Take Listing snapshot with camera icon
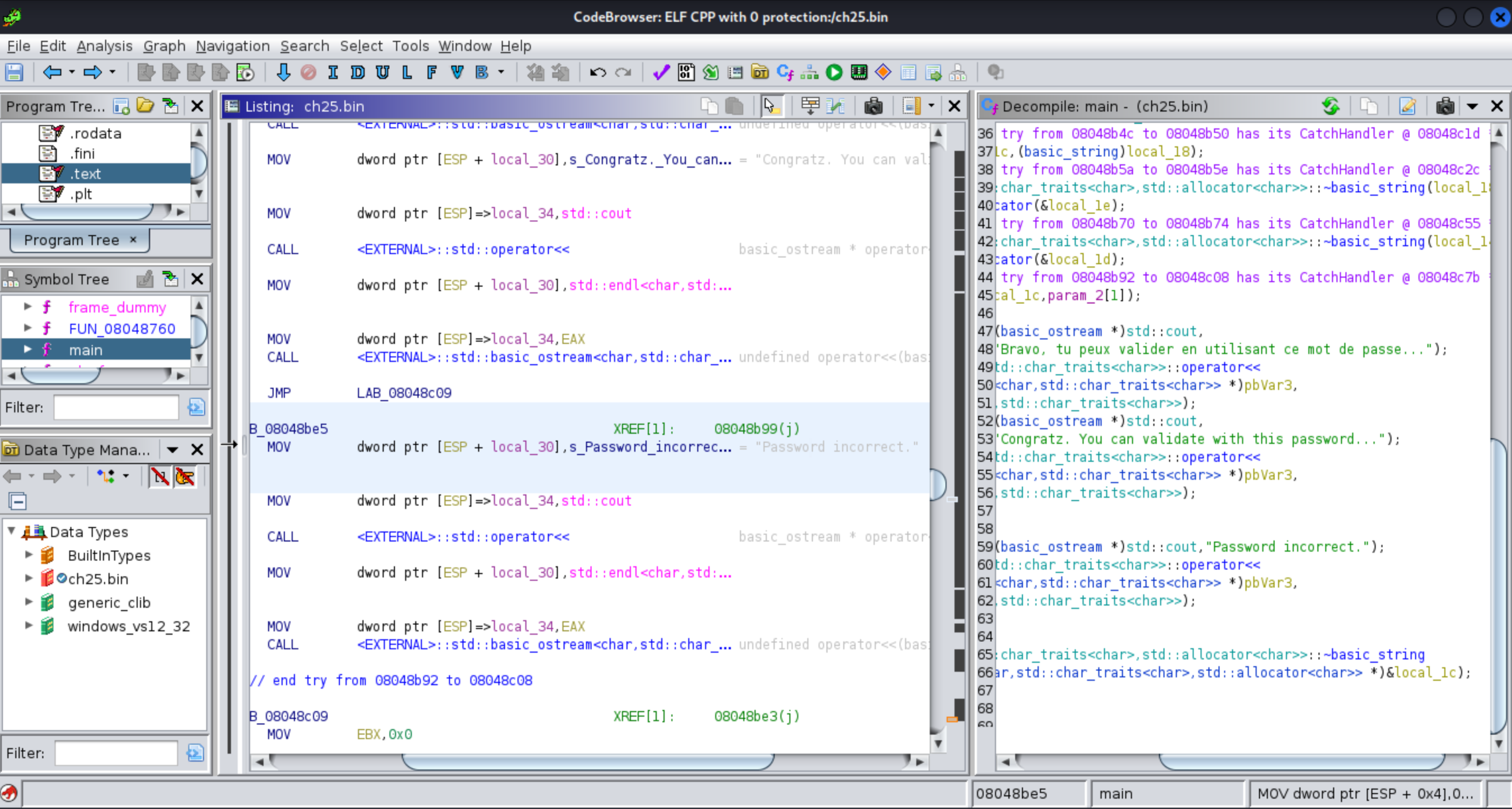This screenshot has height=809, width=1512. 873,106
